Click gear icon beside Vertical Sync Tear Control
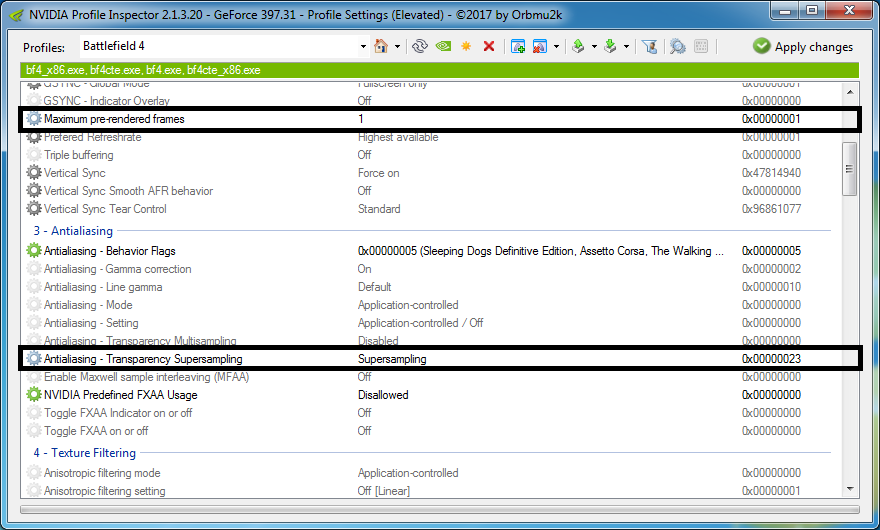Image resolution: width=880 pixels, height=530 pixels. point(34,208)
